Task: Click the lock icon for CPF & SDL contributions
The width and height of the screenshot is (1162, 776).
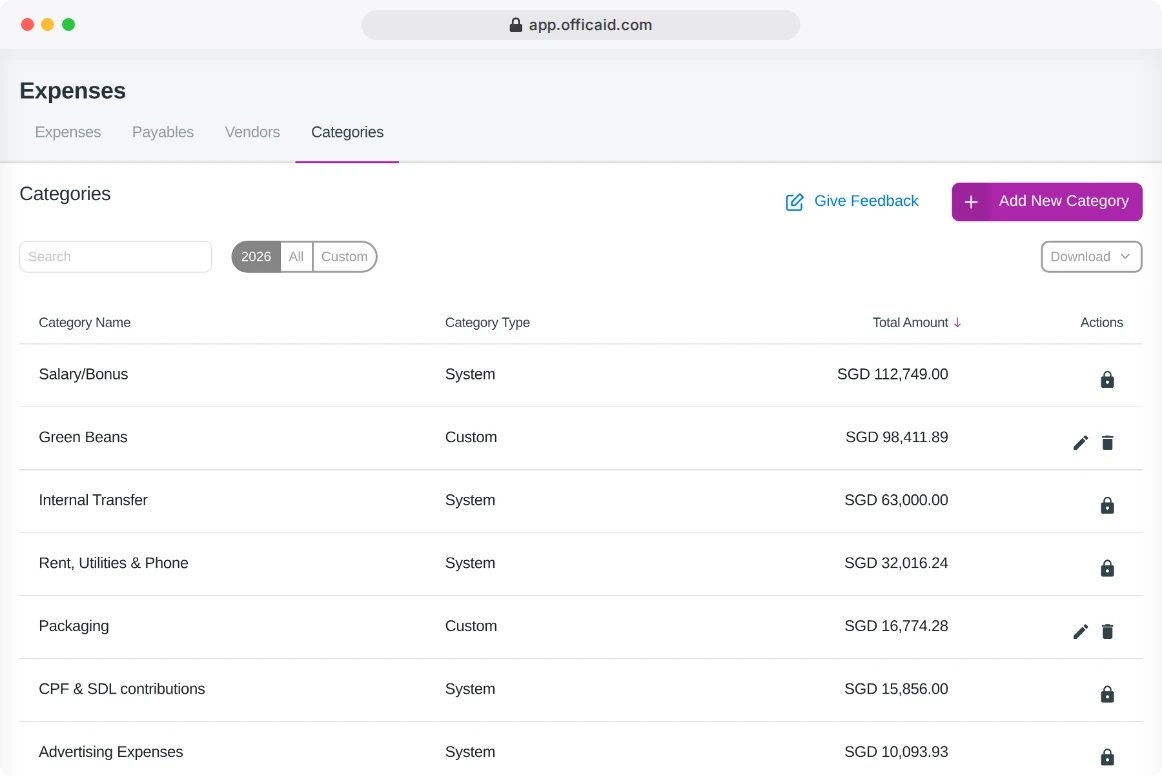Action: click(1107, 694)
